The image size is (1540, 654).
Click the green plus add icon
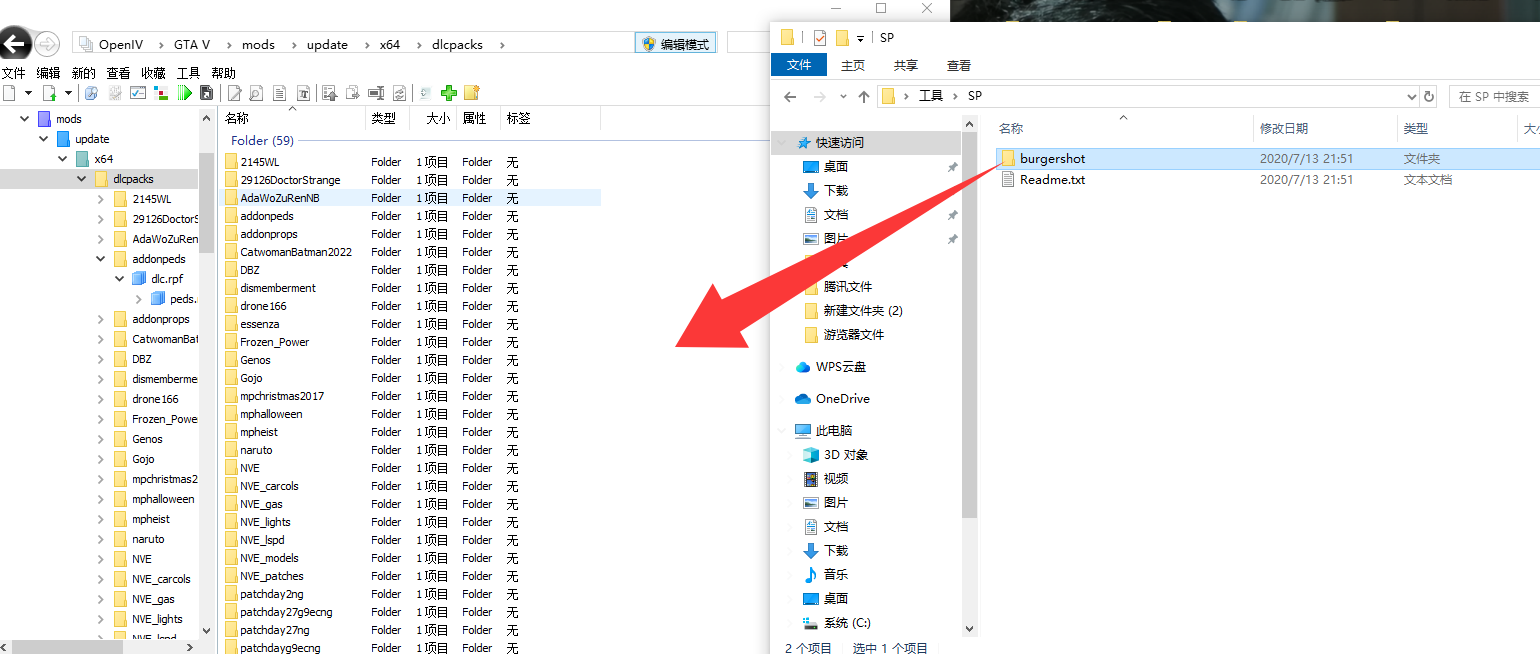click(x=449, y=93)
